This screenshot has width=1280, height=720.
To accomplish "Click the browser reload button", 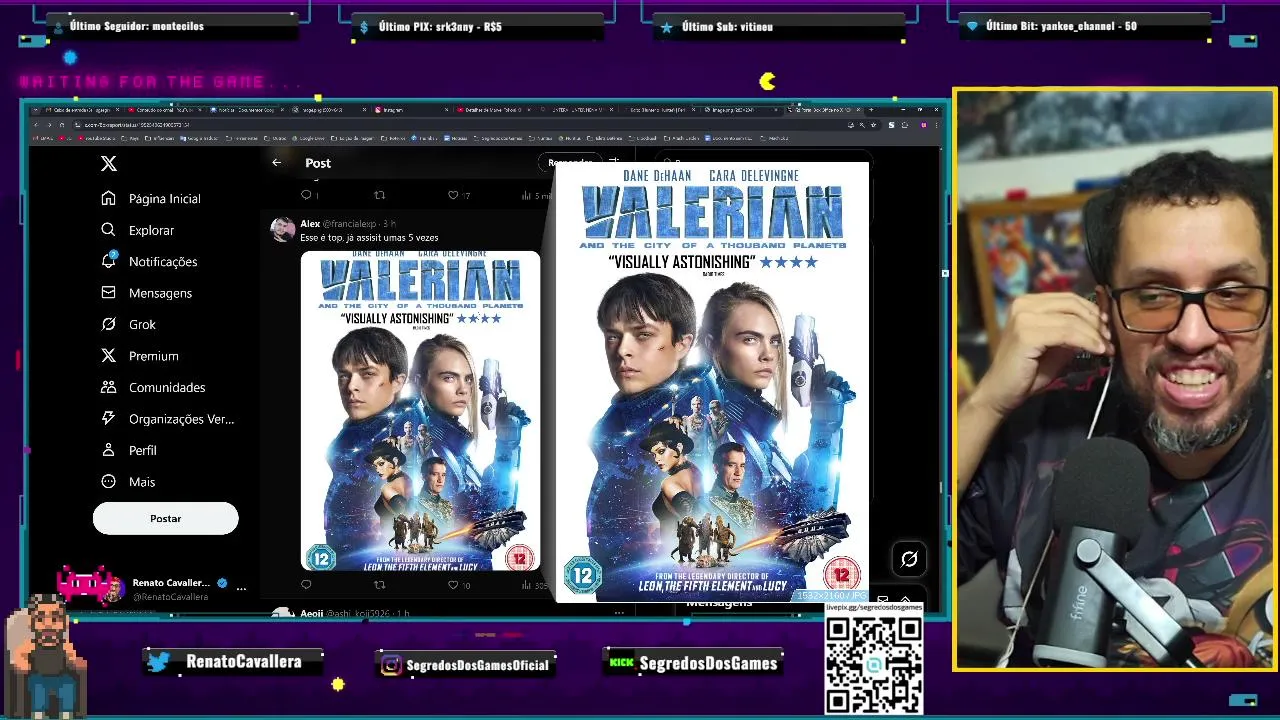I will point(60,125).
